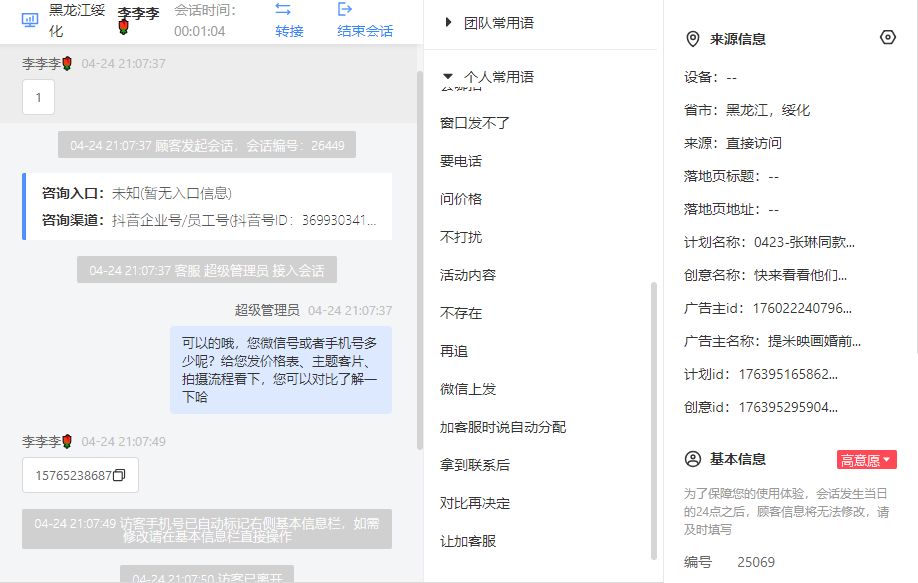Click the 落地页地址 field
The width and height of the screenshot is (918, 583).
click(x=731, y=210)
